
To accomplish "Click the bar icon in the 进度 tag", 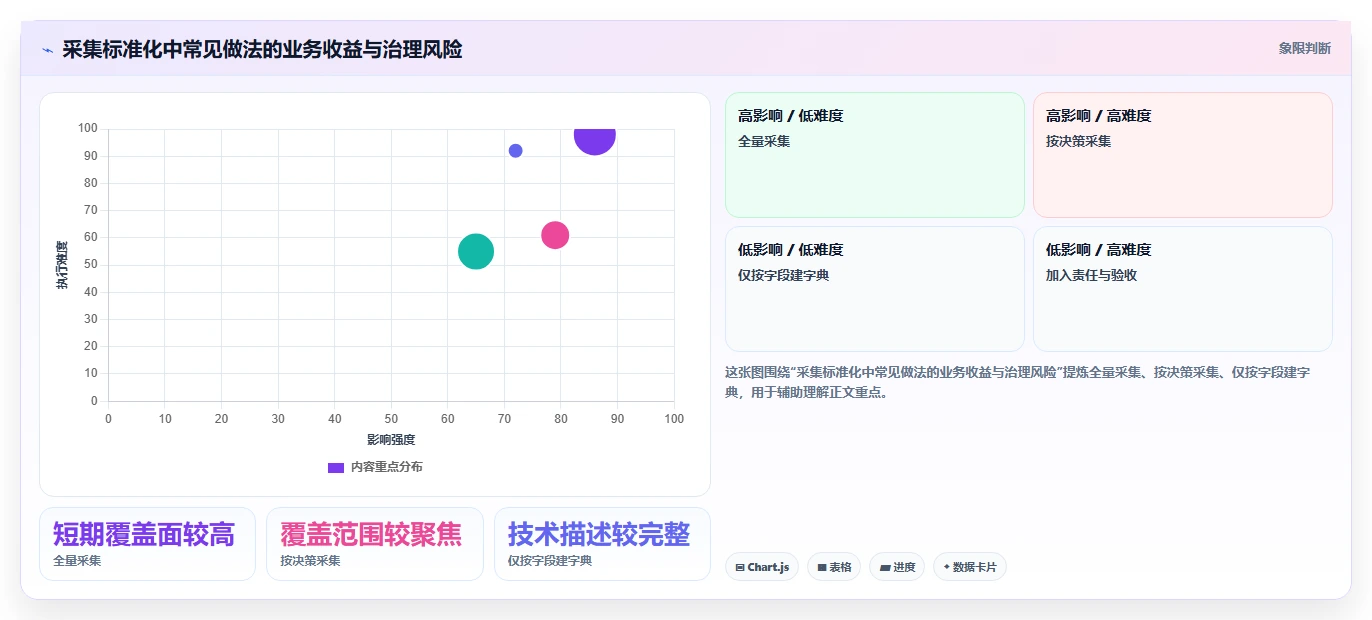I will coord(885,567).
